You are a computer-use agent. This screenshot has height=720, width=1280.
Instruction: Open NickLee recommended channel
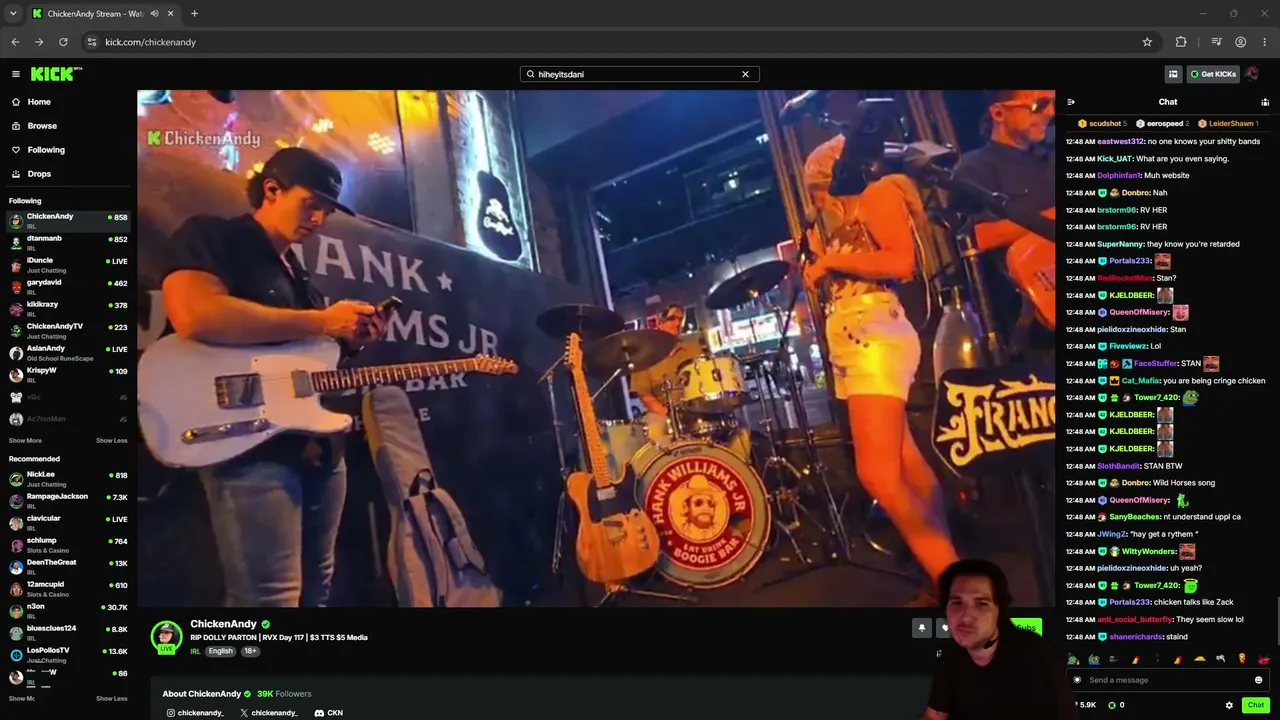[x=68, y=477]
